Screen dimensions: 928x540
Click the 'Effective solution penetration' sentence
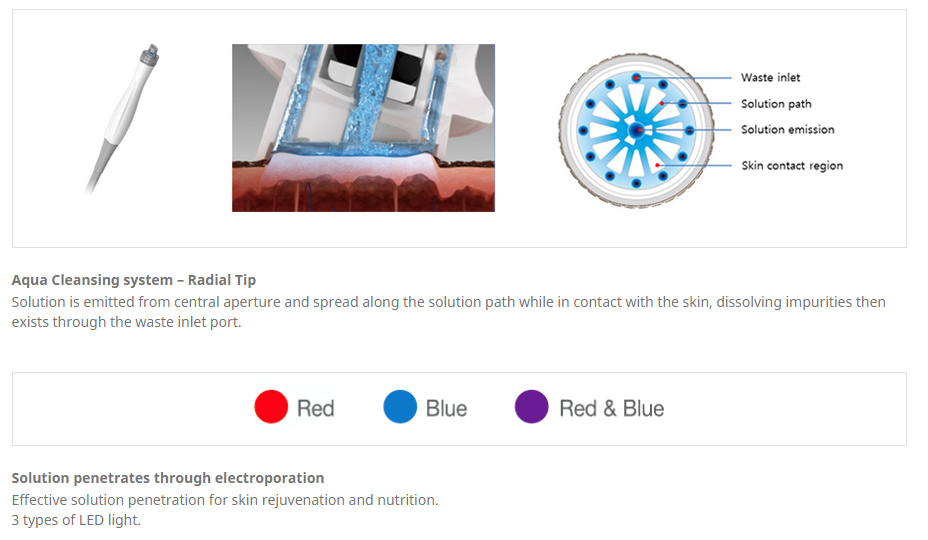coord(225,500)
